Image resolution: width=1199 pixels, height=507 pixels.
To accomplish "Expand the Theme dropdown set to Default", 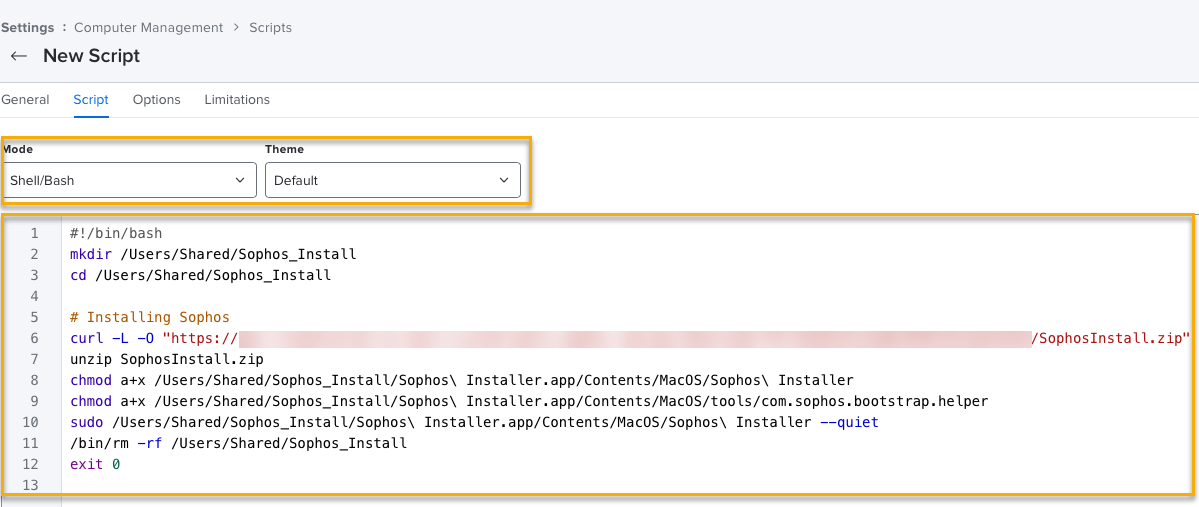I will [x=392, y=181].
